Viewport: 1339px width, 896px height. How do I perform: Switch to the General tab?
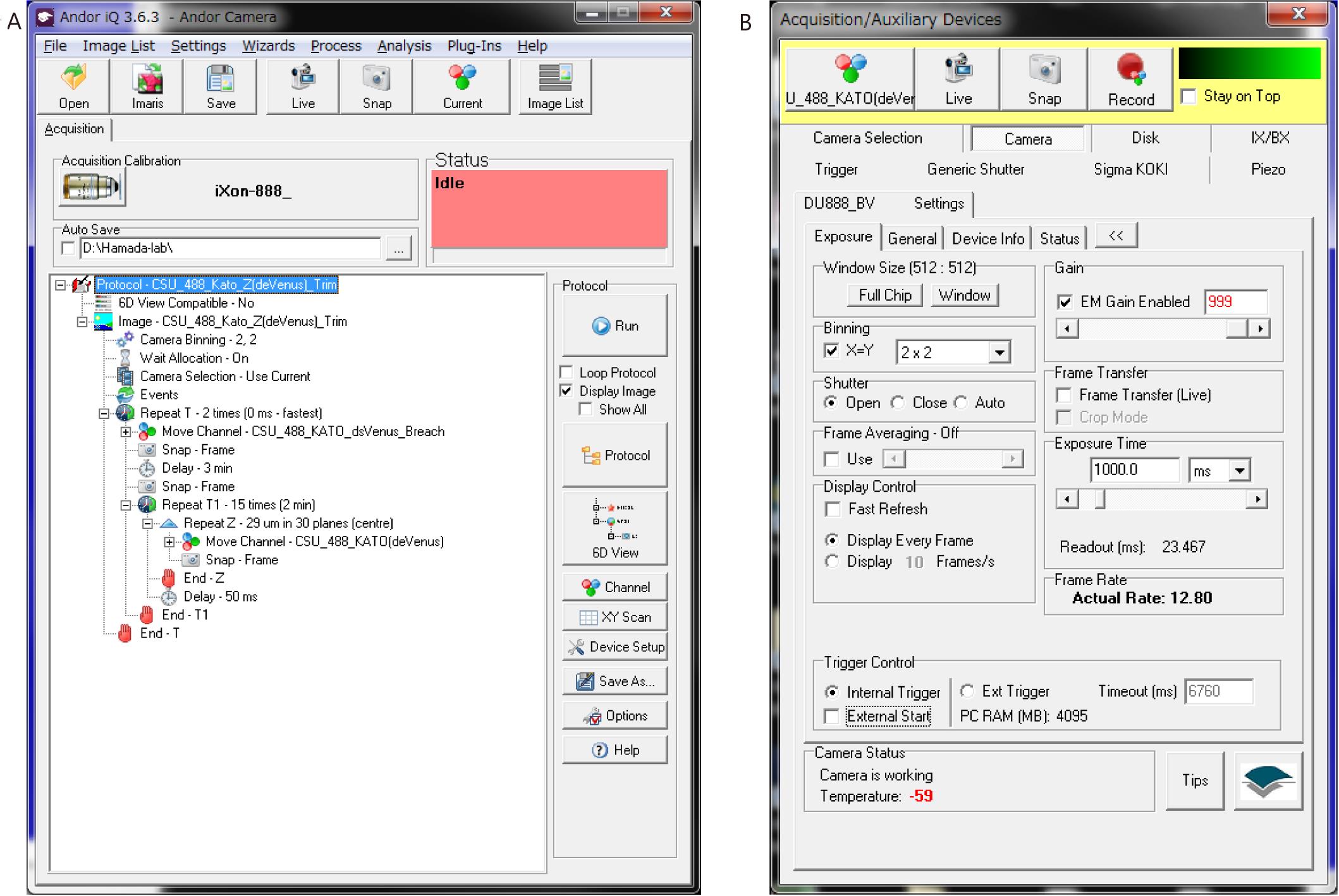[912, 239]
